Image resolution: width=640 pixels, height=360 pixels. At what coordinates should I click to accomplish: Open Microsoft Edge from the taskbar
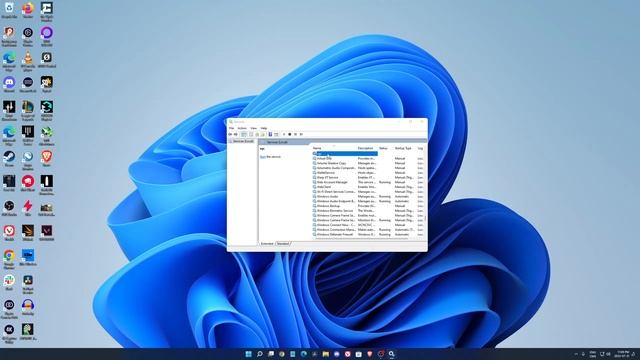(304, 354)
